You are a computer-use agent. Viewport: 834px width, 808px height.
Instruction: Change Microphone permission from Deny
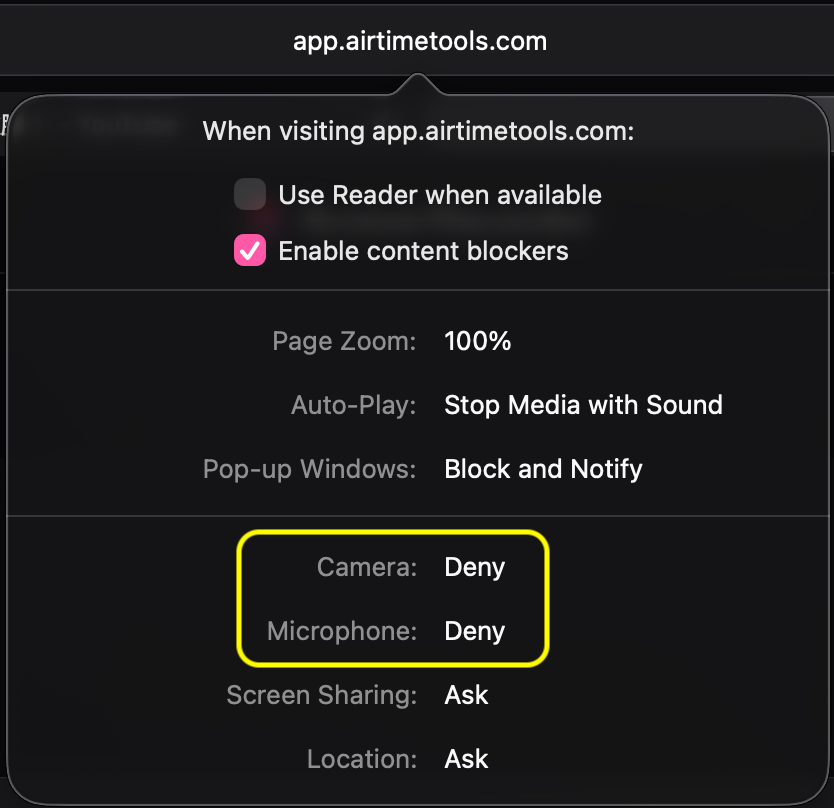pos(473,631)
